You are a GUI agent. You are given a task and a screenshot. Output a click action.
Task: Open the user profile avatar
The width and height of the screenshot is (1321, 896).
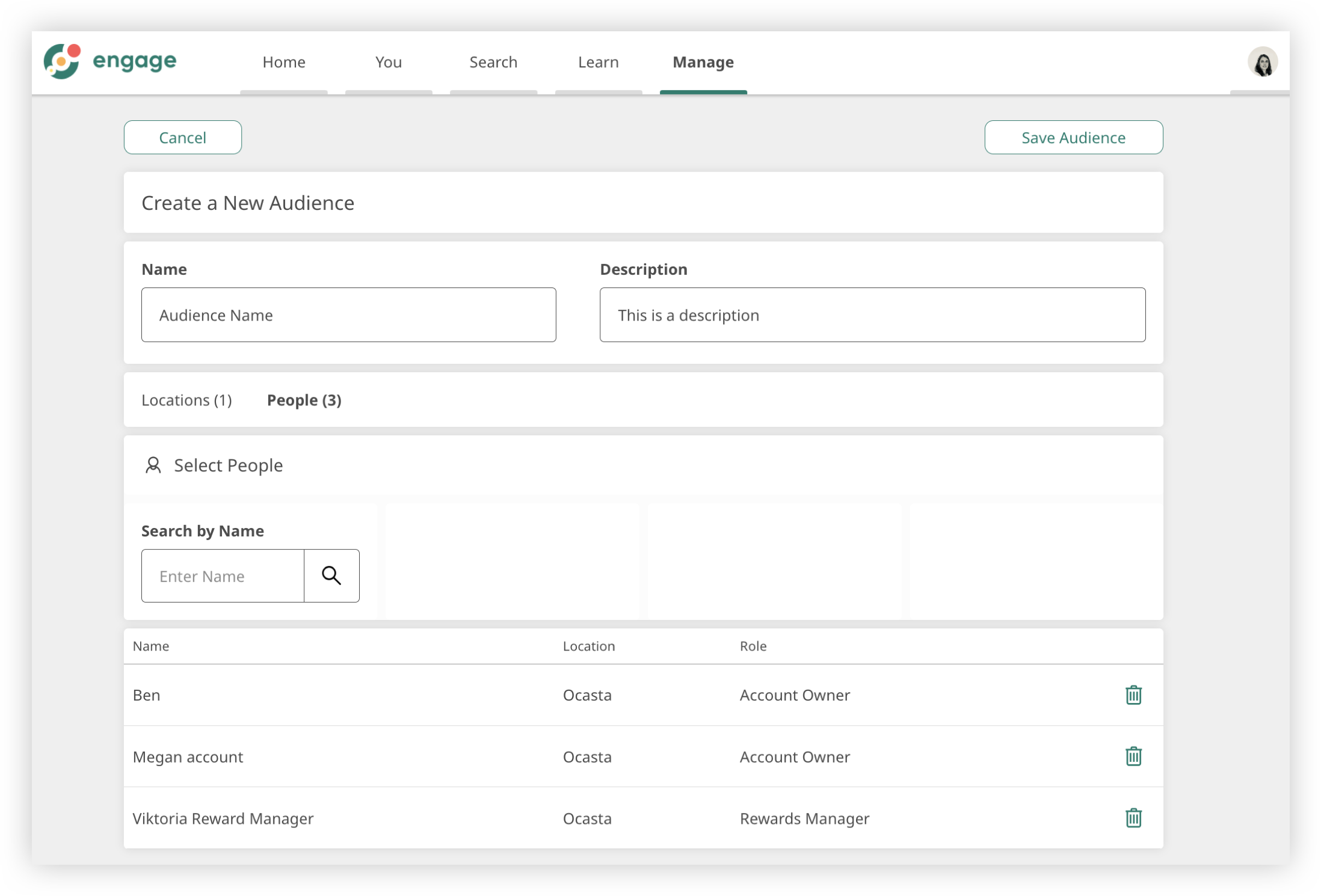(x=1262, y=62)
